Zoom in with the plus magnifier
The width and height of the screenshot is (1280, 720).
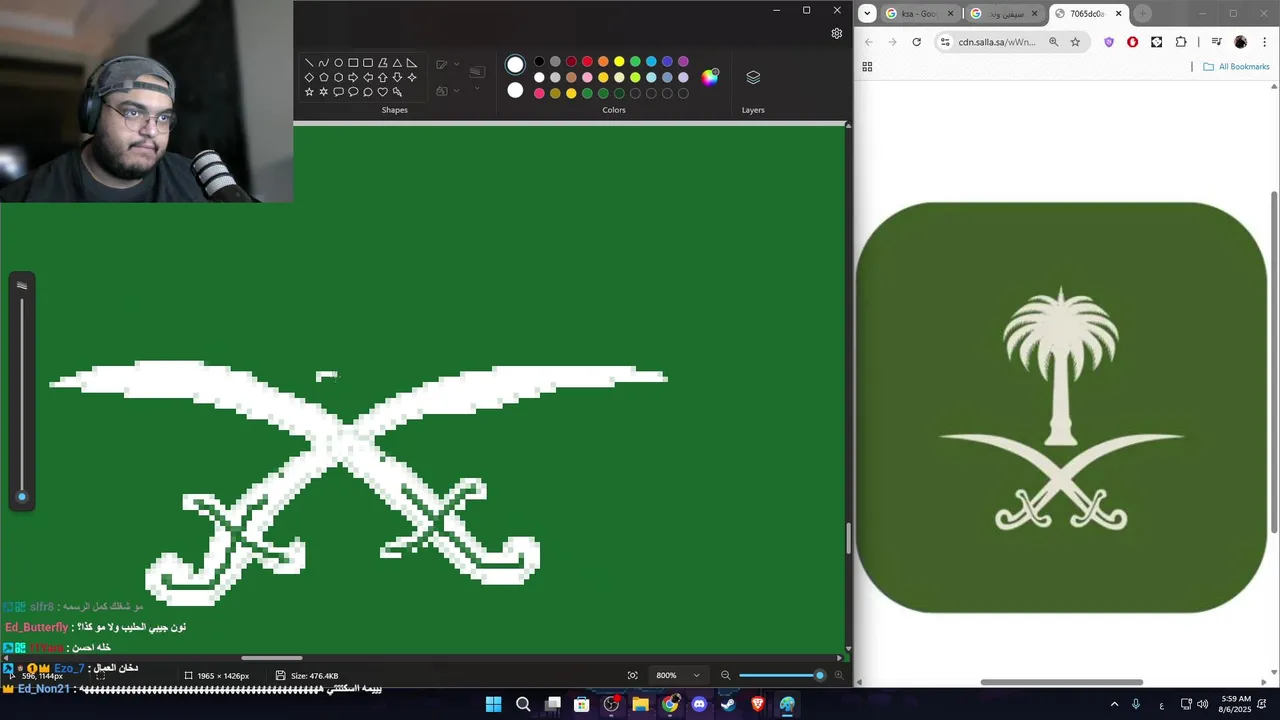click(838, 676)
